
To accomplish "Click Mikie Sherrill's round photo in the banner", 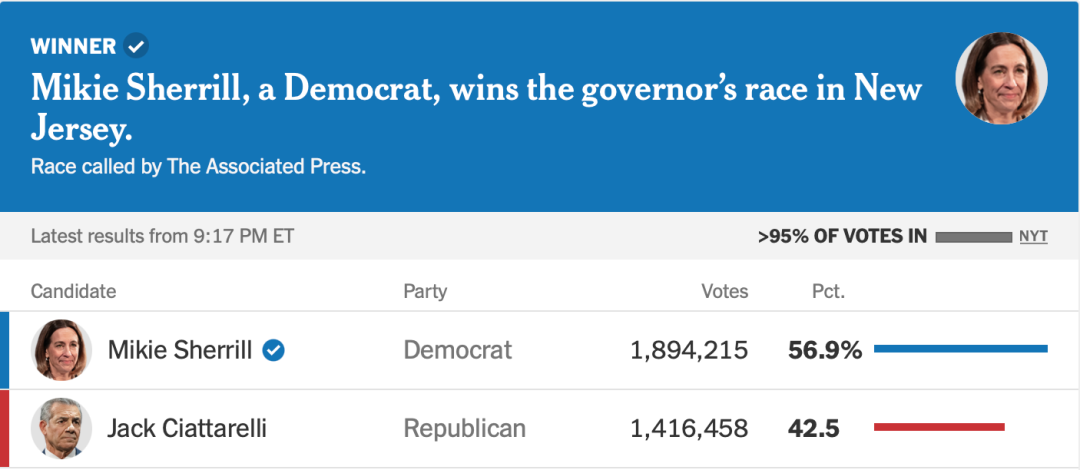I will point(1001,78).
